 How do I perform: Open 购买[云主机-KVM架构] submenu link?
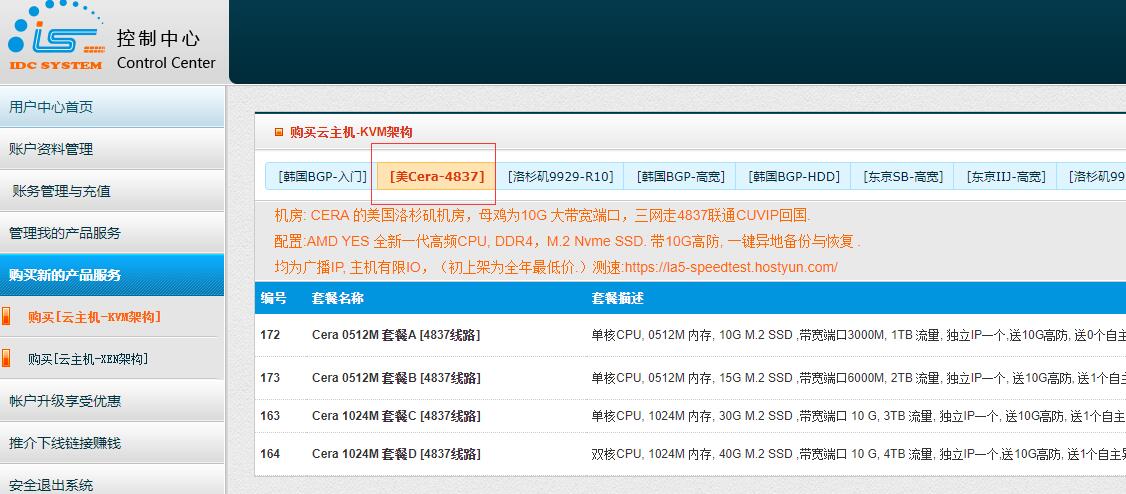tap(94, 317)
